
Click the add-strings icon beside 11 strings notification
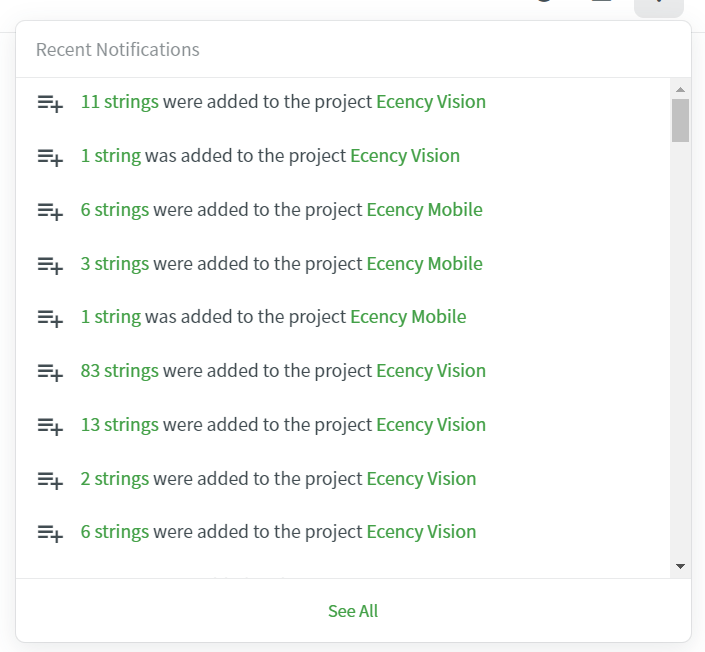click(x=50, y=103)
